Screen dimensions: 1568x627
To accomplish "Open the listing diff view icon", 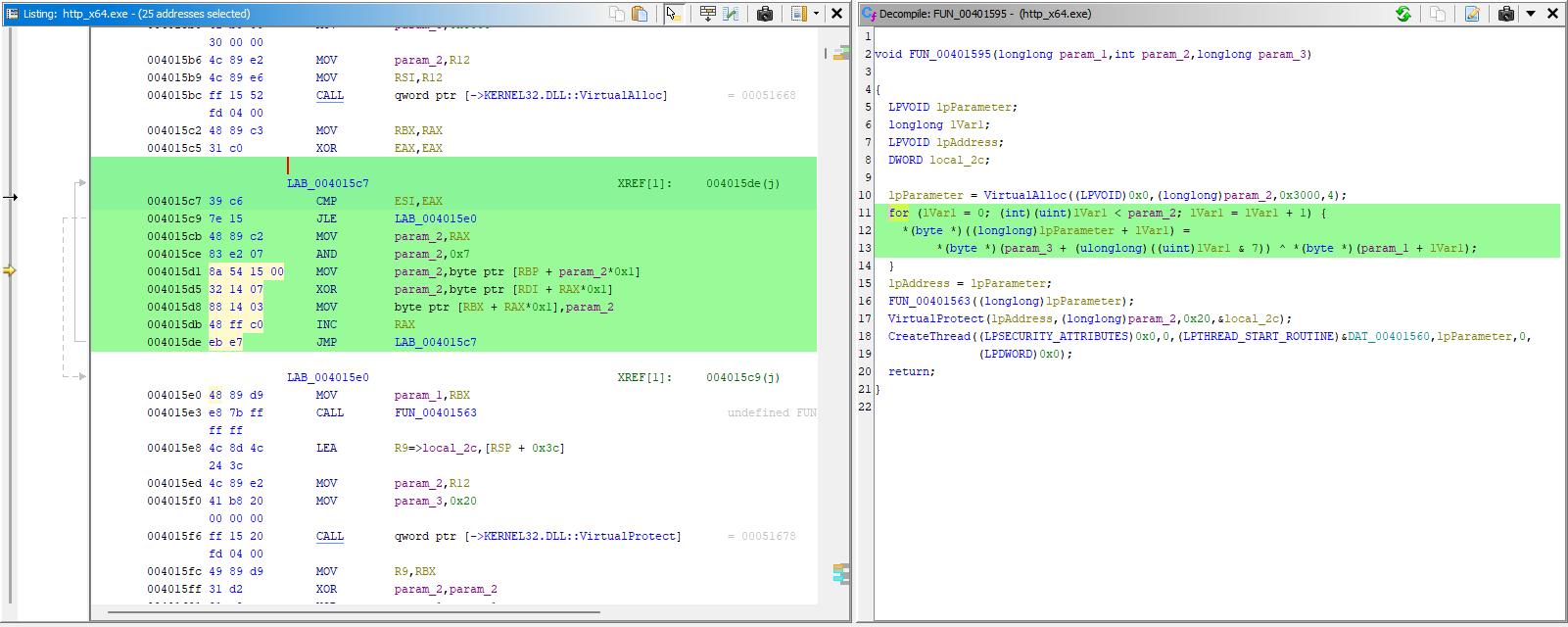I will coord(732,14).
